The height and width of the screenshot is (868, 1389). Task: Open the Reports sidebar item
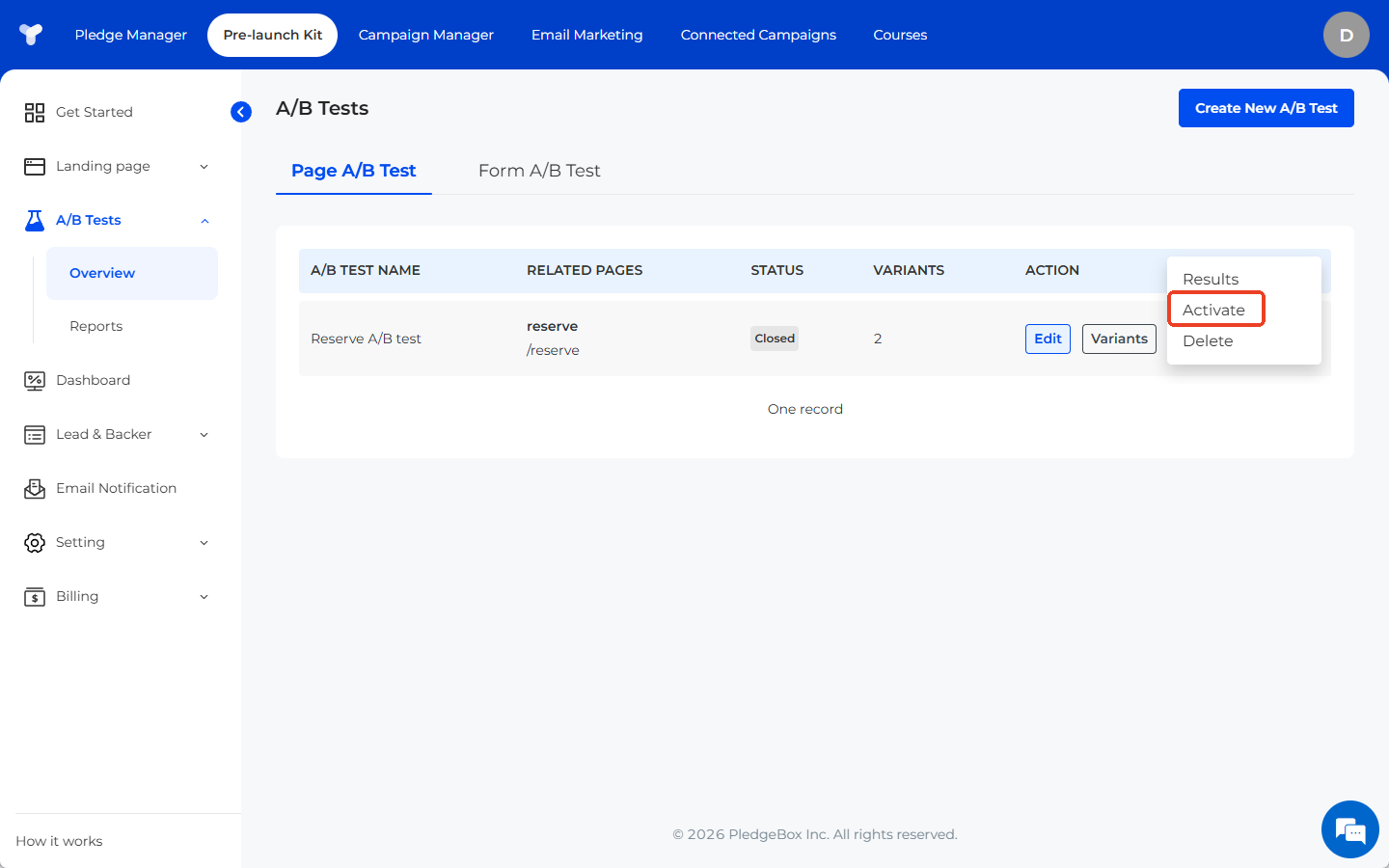pyautogui.click(x=96, y=326)
